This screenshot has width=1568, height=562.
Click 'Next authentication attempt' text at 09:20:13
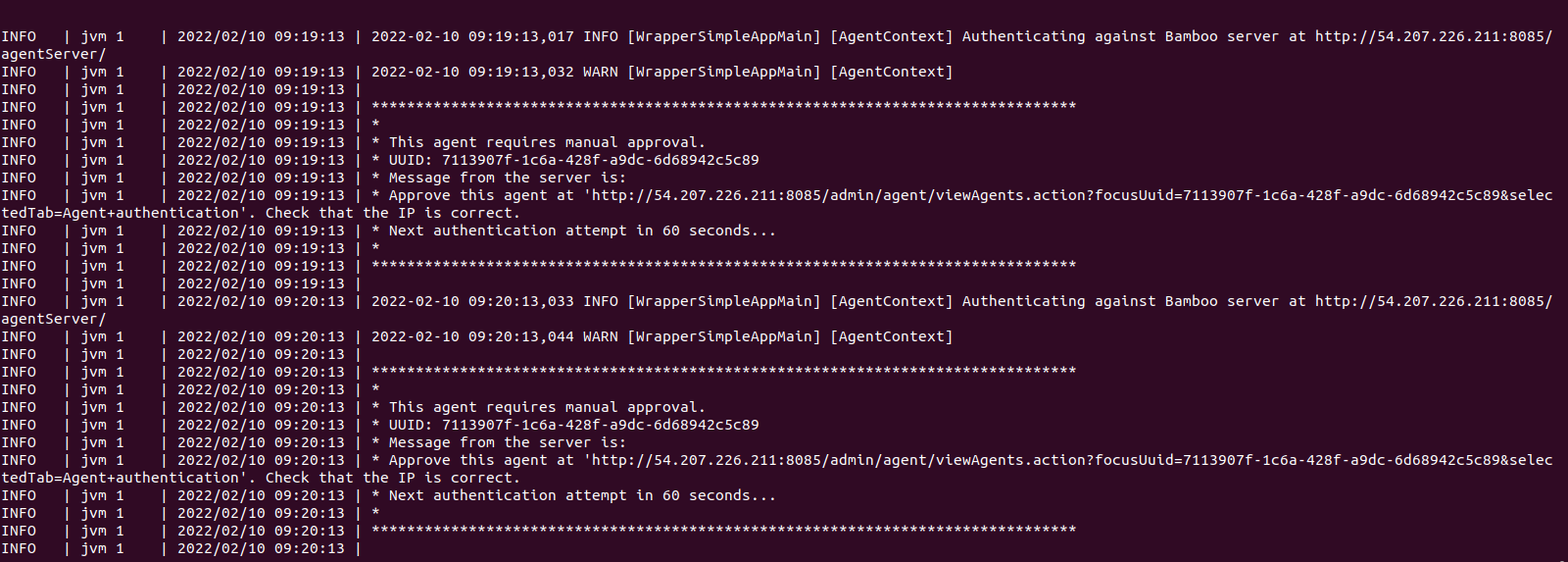coord(508,495)
